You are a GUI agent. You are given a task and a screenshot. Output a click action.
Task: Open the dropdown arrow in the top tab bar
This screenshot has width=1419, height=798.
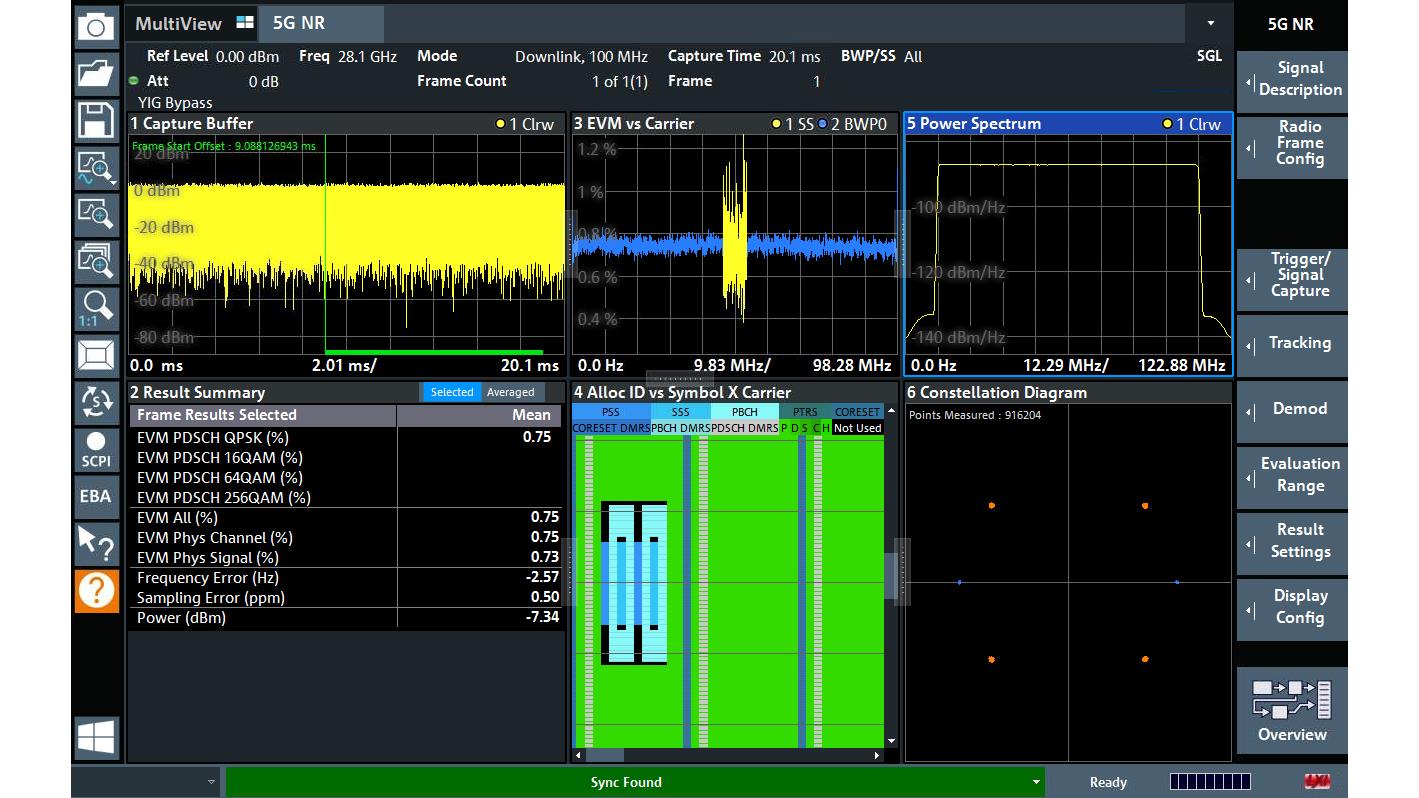point(1211,23)
